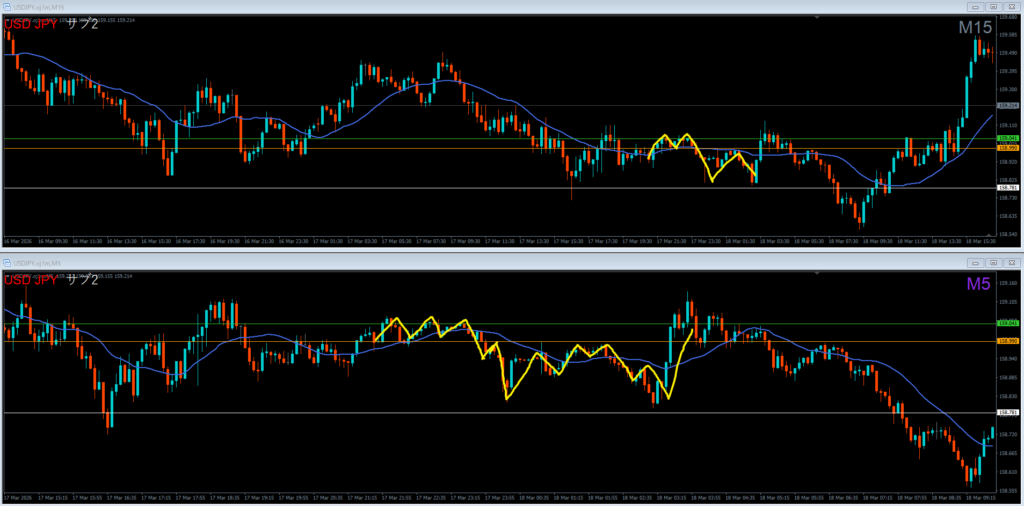Screen dimensions: 1024x506
Task: Select the purple M5 timeframe label
Action: click(980, 284)
